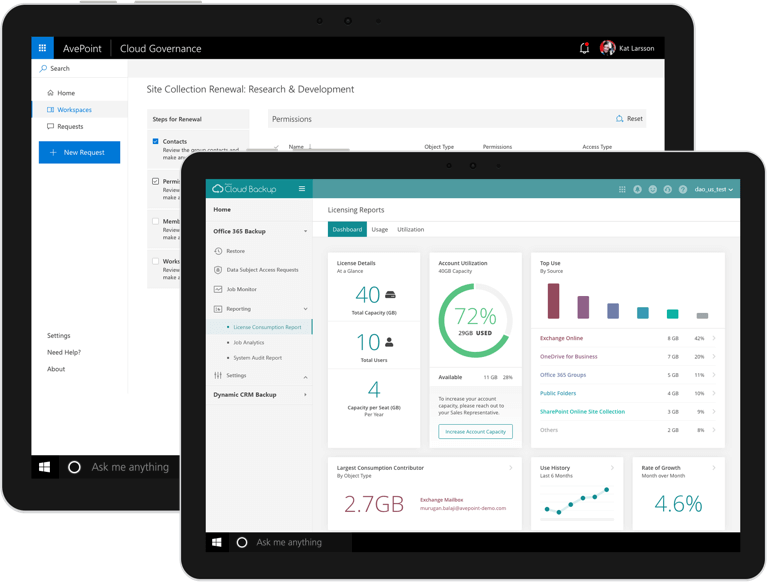Click Windows Start on the back tablet

click(x=45, y=467)
